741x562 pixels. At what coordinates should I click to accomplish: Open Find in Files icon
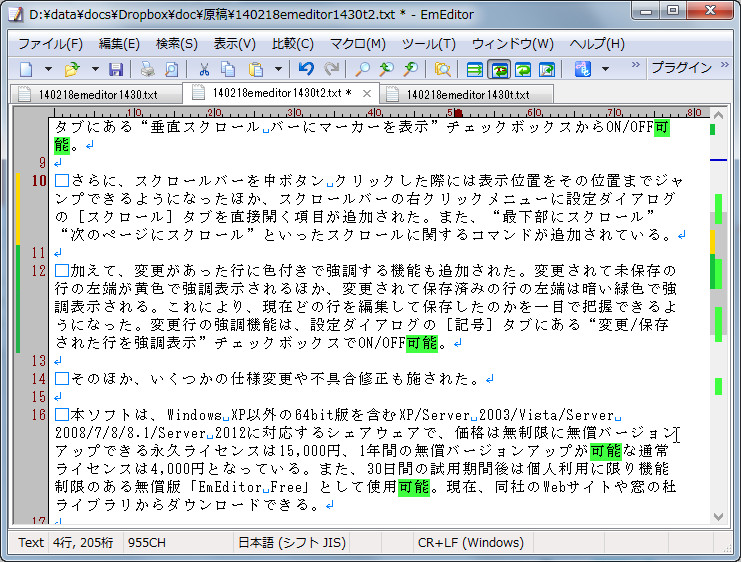click(x=442, y=69)
